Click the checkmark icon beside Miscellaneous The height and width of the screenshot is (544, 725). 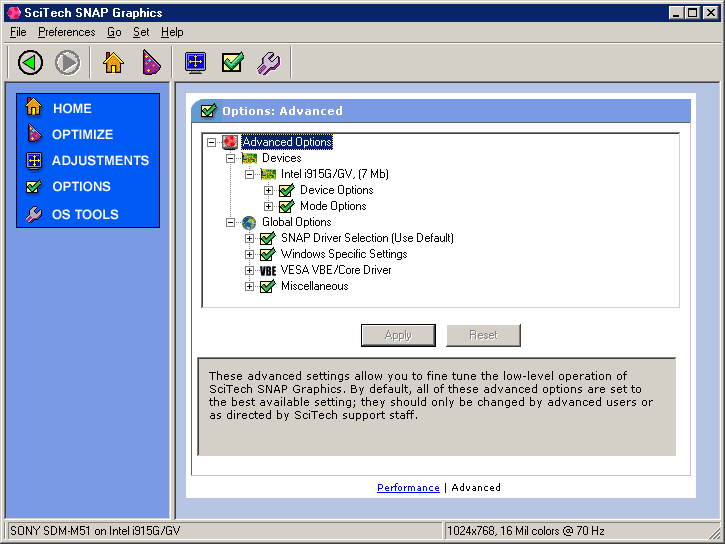(268, 286)
